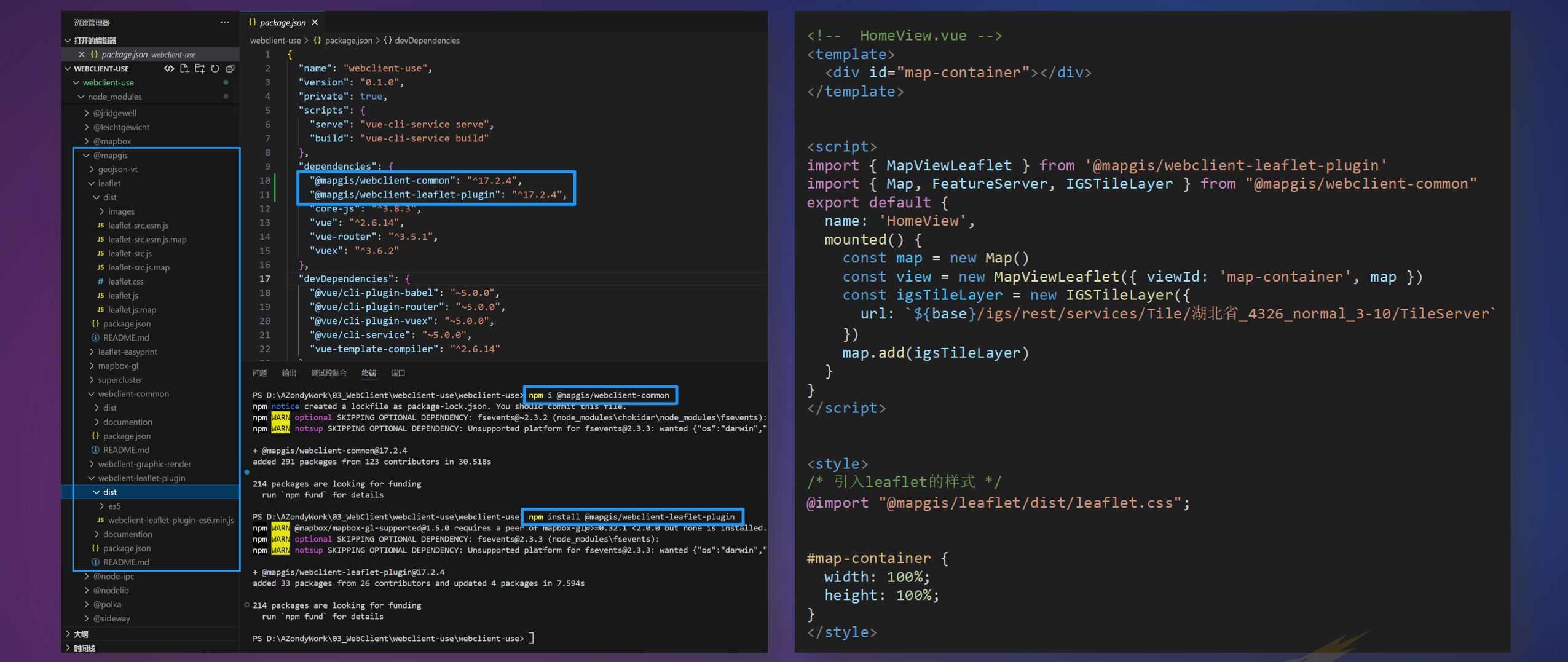This screenshot has height=662, width=1568.
Task: Expand the webclient-graphic-render folder
Action: (x=92, y=464)
